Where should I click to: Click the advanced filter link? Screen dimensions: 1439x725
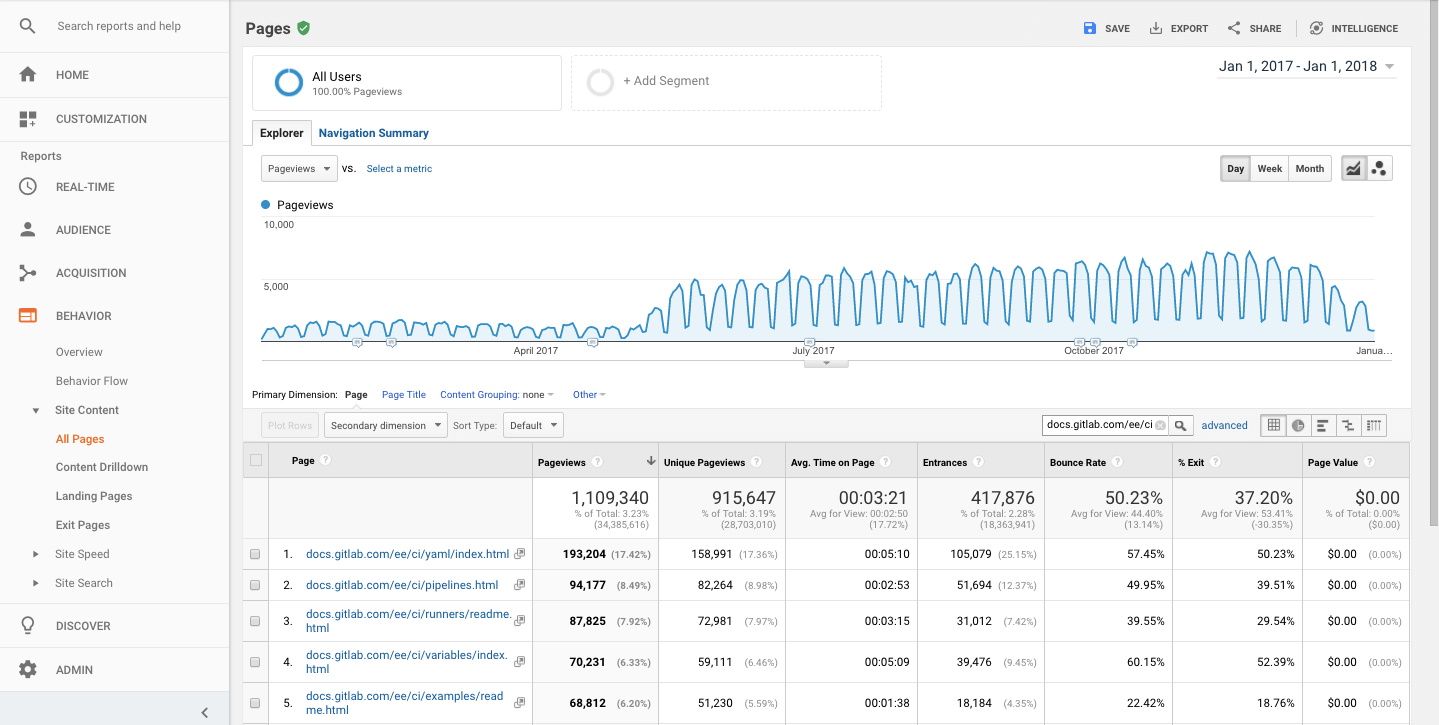[x=1224, y=425]
